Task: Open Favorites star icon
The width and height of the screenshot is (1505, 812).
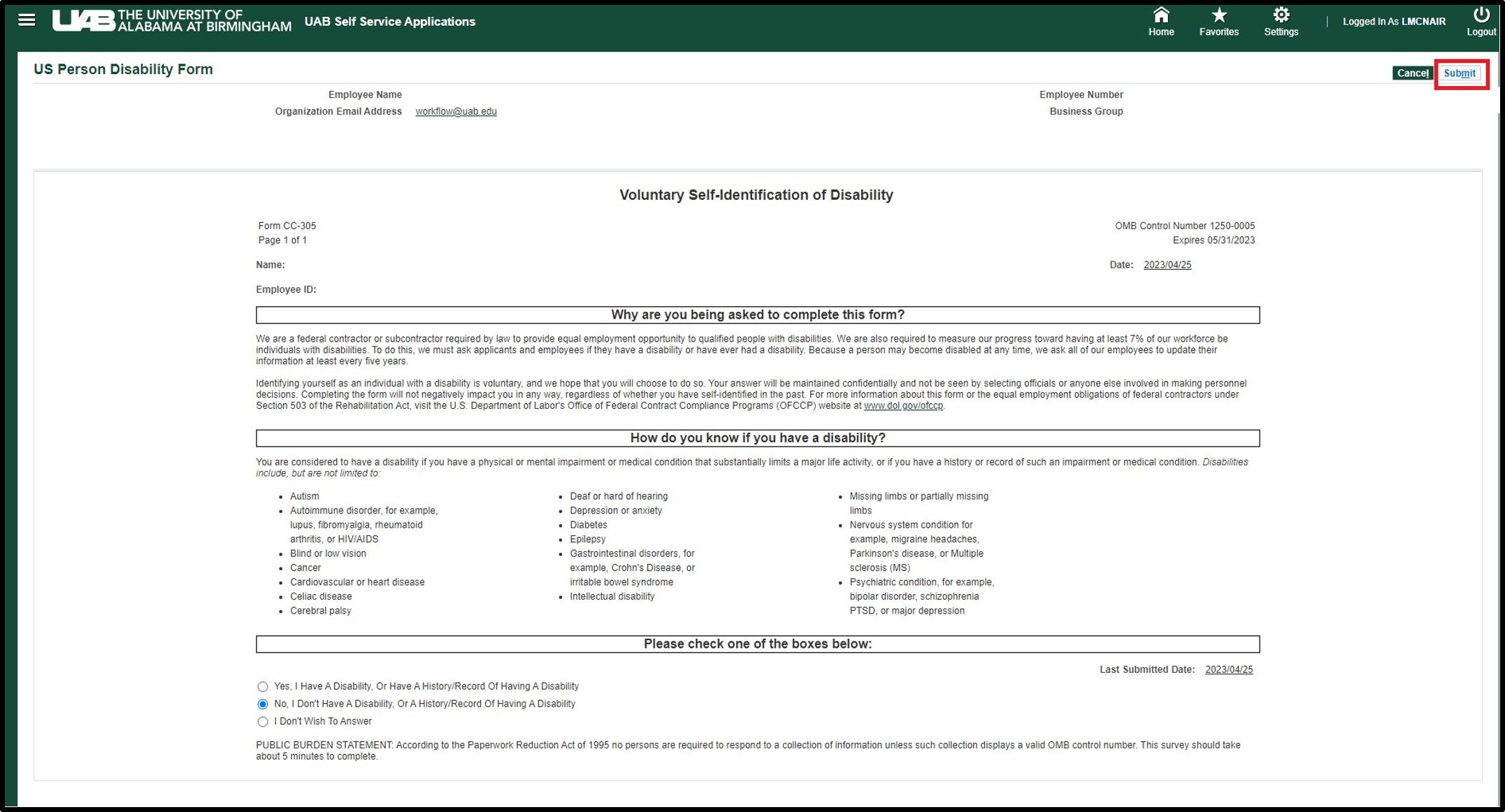Action: click(x=1218, y=15)
